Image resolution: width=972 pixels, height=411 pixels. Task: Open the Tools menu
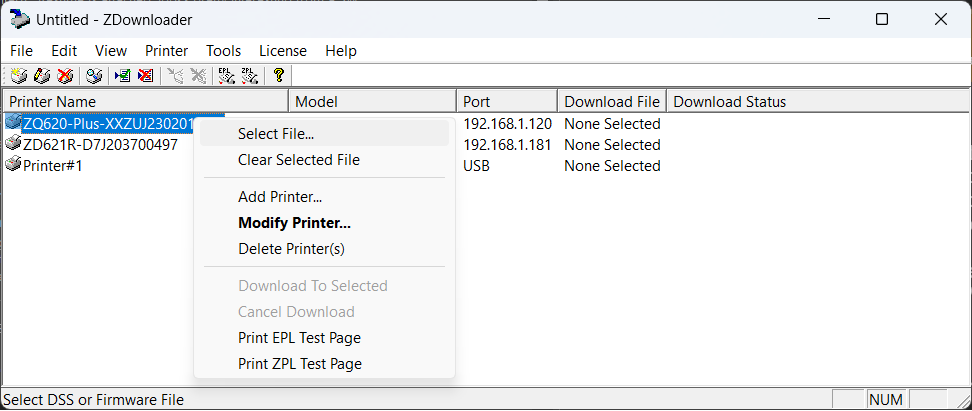[224, 51]
